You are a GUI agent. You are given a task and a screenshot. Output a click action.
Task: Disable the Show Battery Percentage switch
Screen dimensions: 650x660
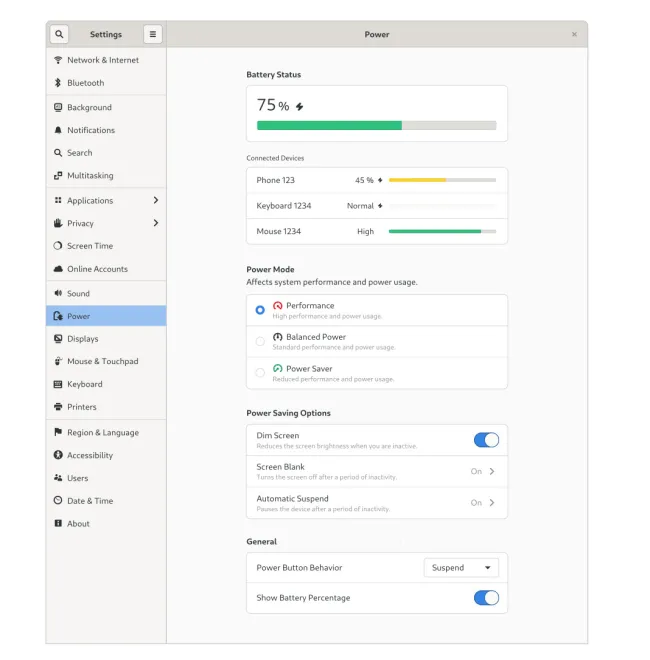pyautogui.click(x=485, y=598)
